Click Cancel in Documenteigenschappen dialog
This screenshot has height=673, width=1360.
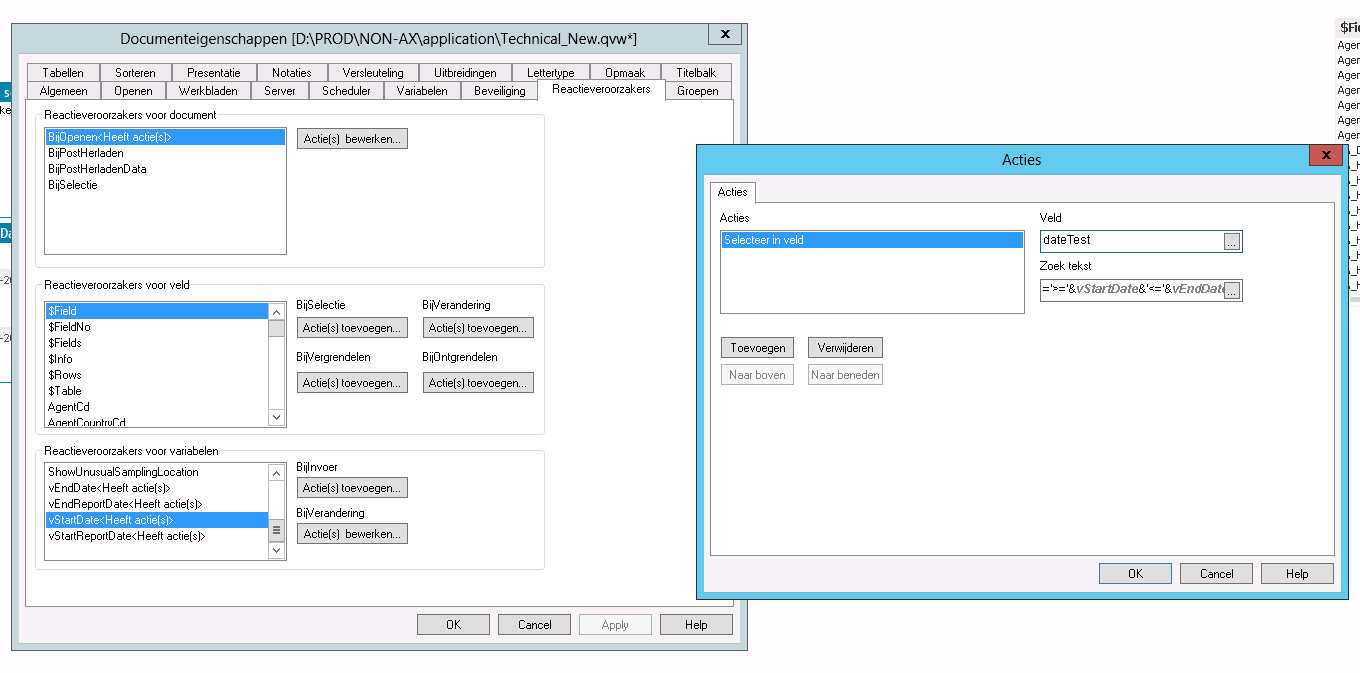[x=535, y=625]
